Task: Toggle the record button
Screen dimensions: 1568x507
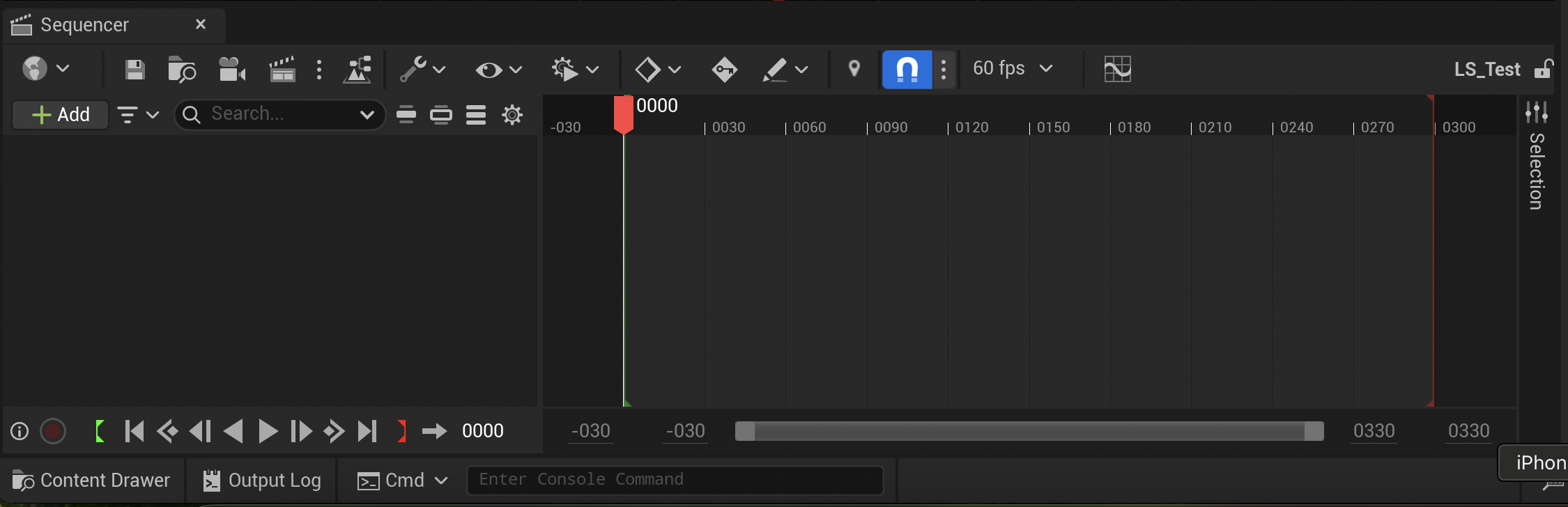Action: (53, 431)
